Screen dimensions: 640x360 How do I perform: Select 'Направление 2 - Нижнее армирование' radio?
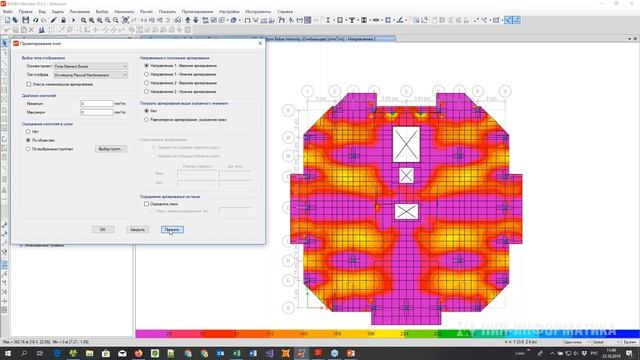[147, 91]
